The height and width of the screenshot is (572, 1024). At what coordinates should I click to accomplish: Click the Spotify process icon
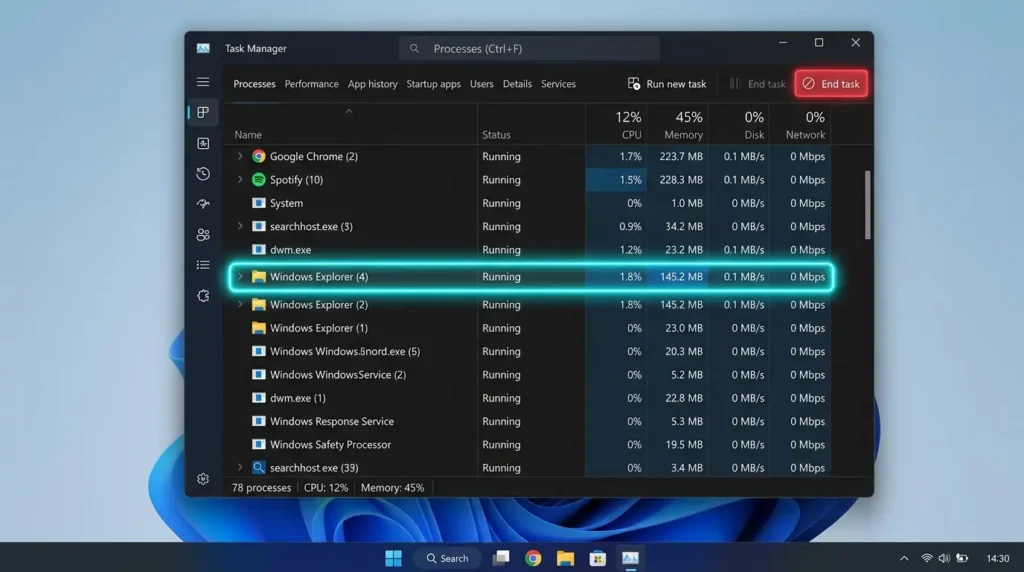(259, 180)
